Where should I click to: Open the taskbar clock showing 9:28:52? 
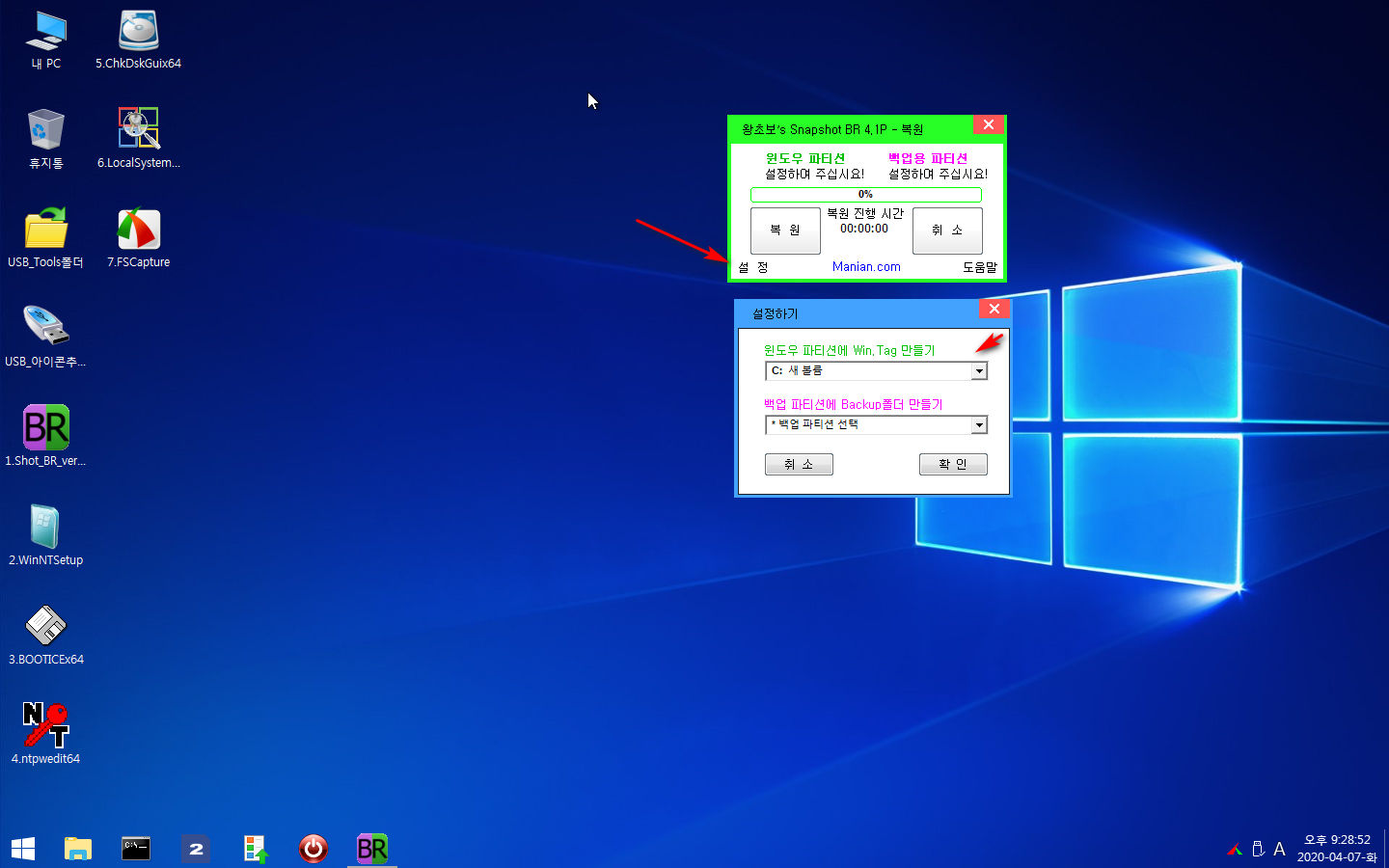1337,849
